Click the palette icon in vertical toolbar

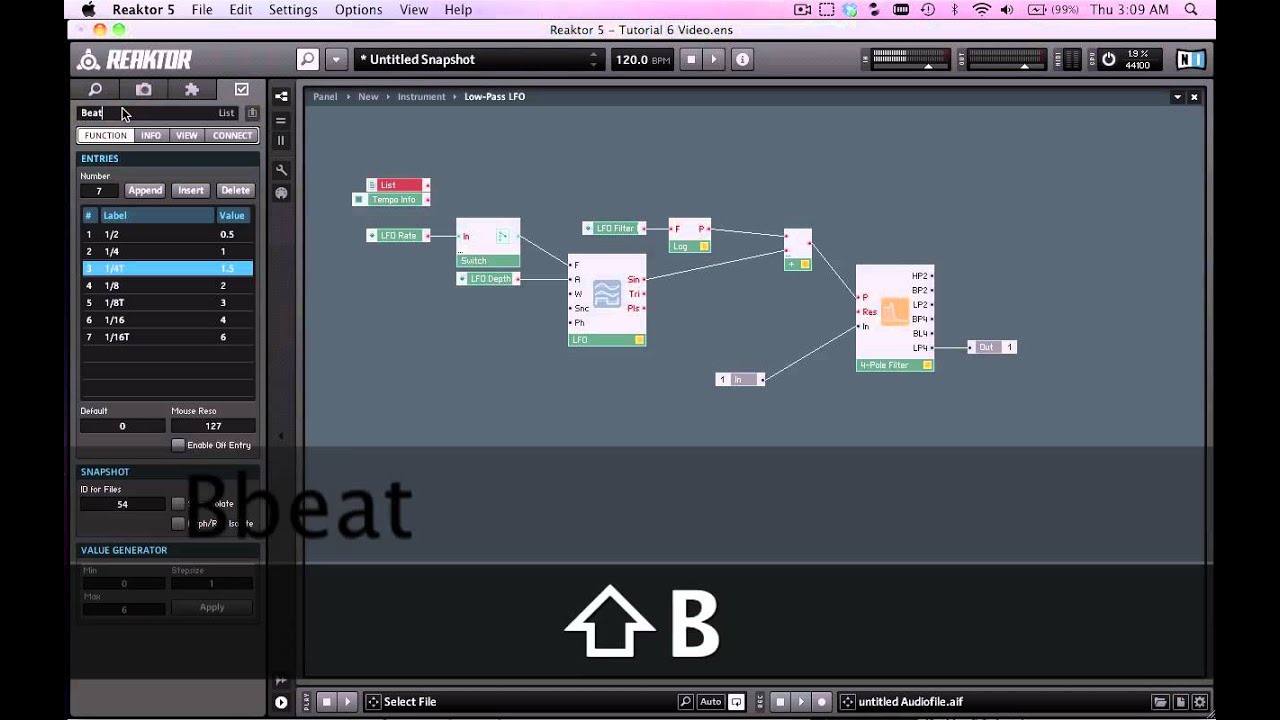click(x=281, y=193)
